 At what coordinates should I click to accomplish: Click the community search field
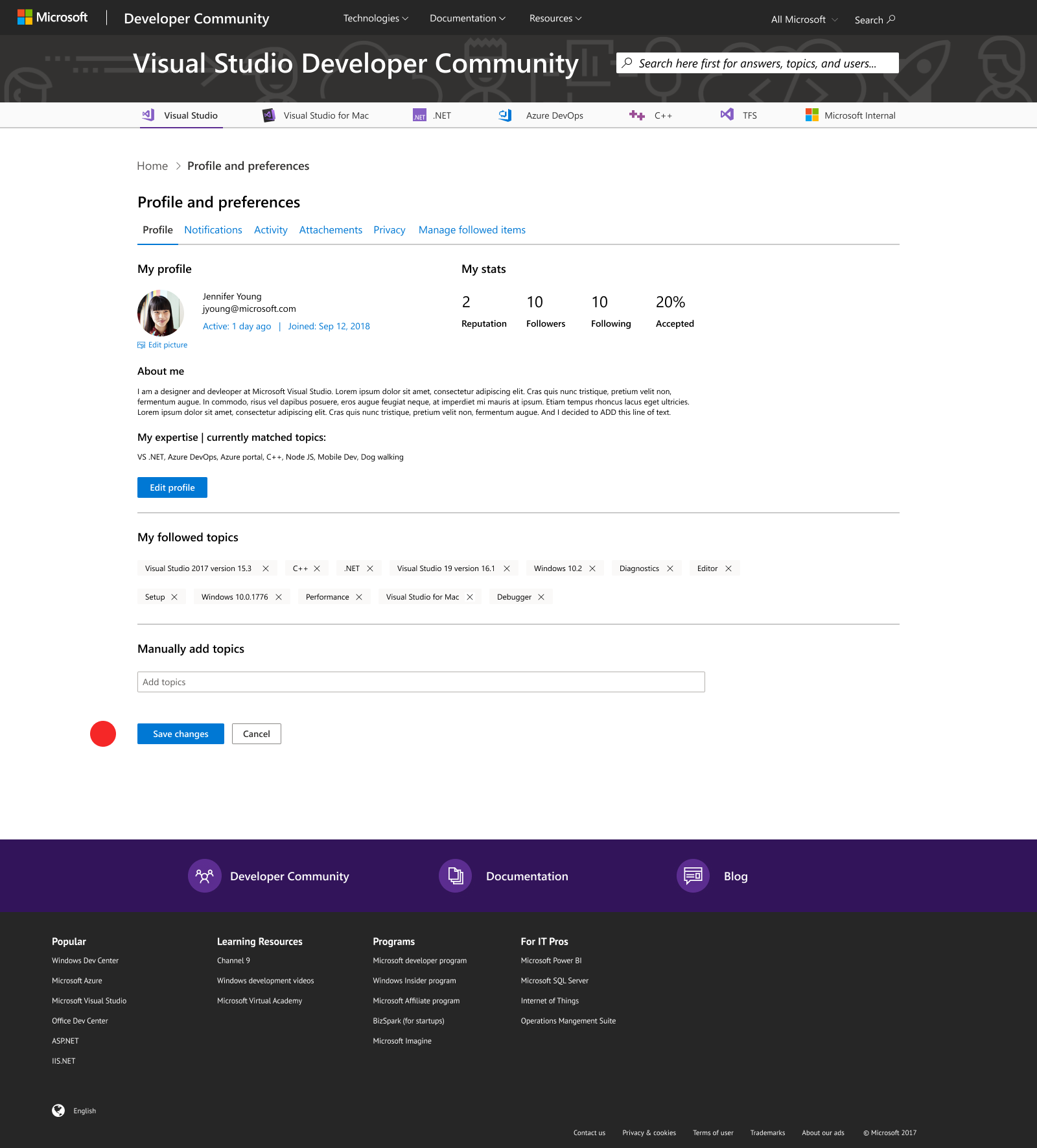[757, 63]
